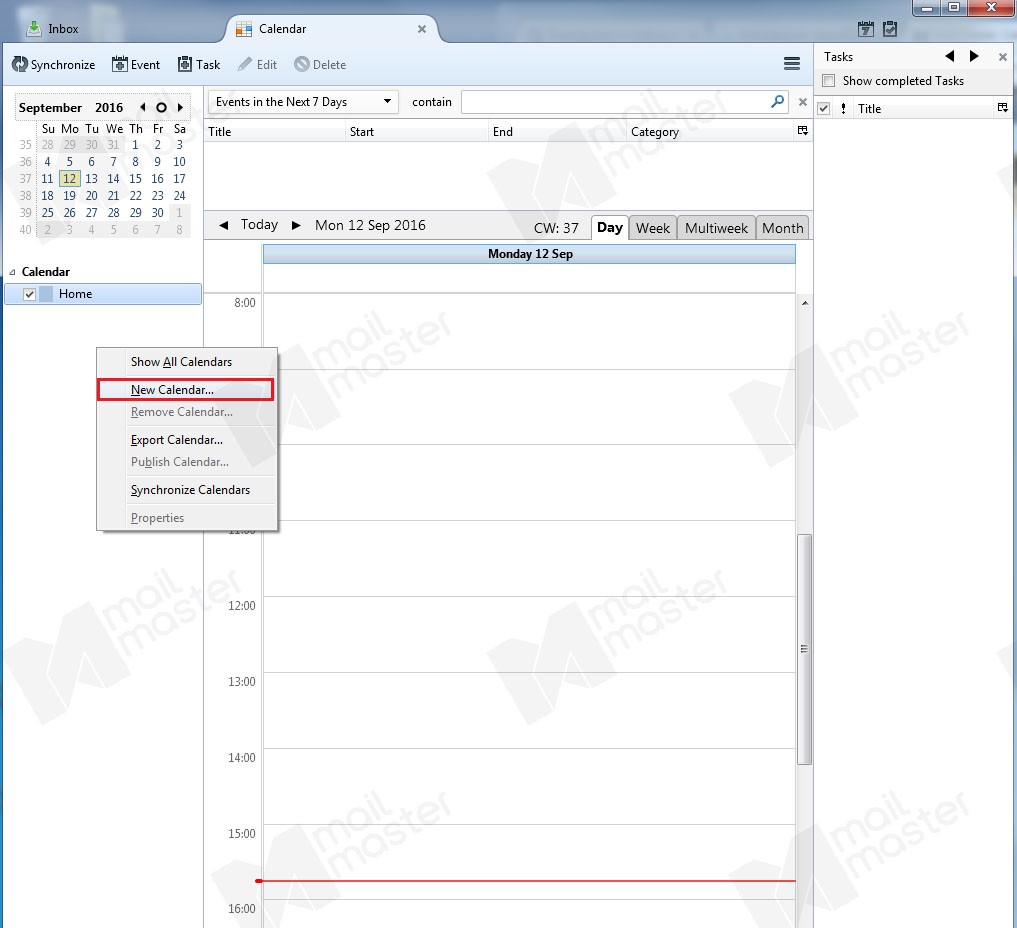Click the Today button
The height and width of the screenshot is (928, 1017).
tap(259, 224)
